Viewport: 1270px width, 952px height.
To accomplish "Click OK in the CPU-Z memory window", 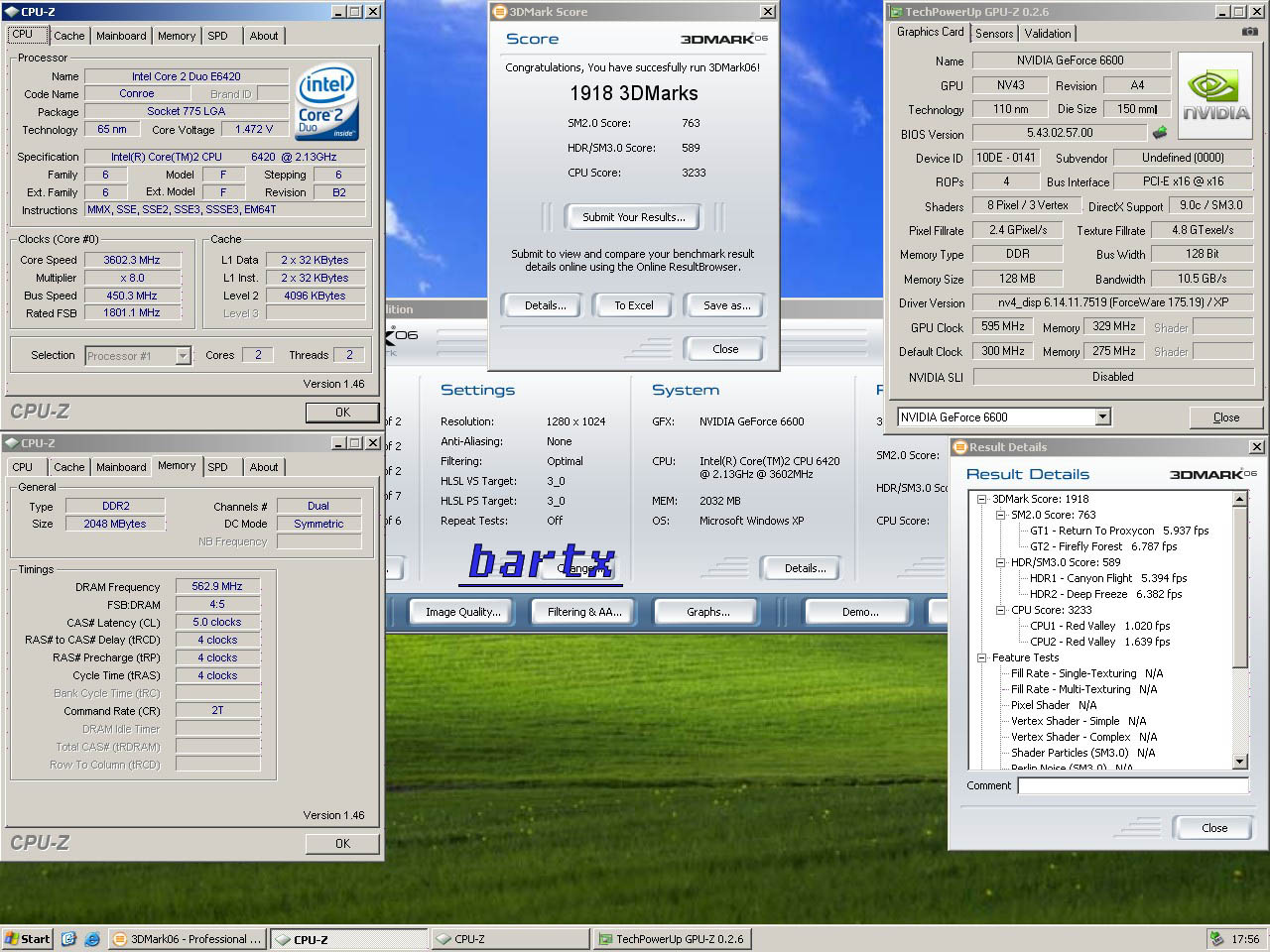I will coord(342,844).
